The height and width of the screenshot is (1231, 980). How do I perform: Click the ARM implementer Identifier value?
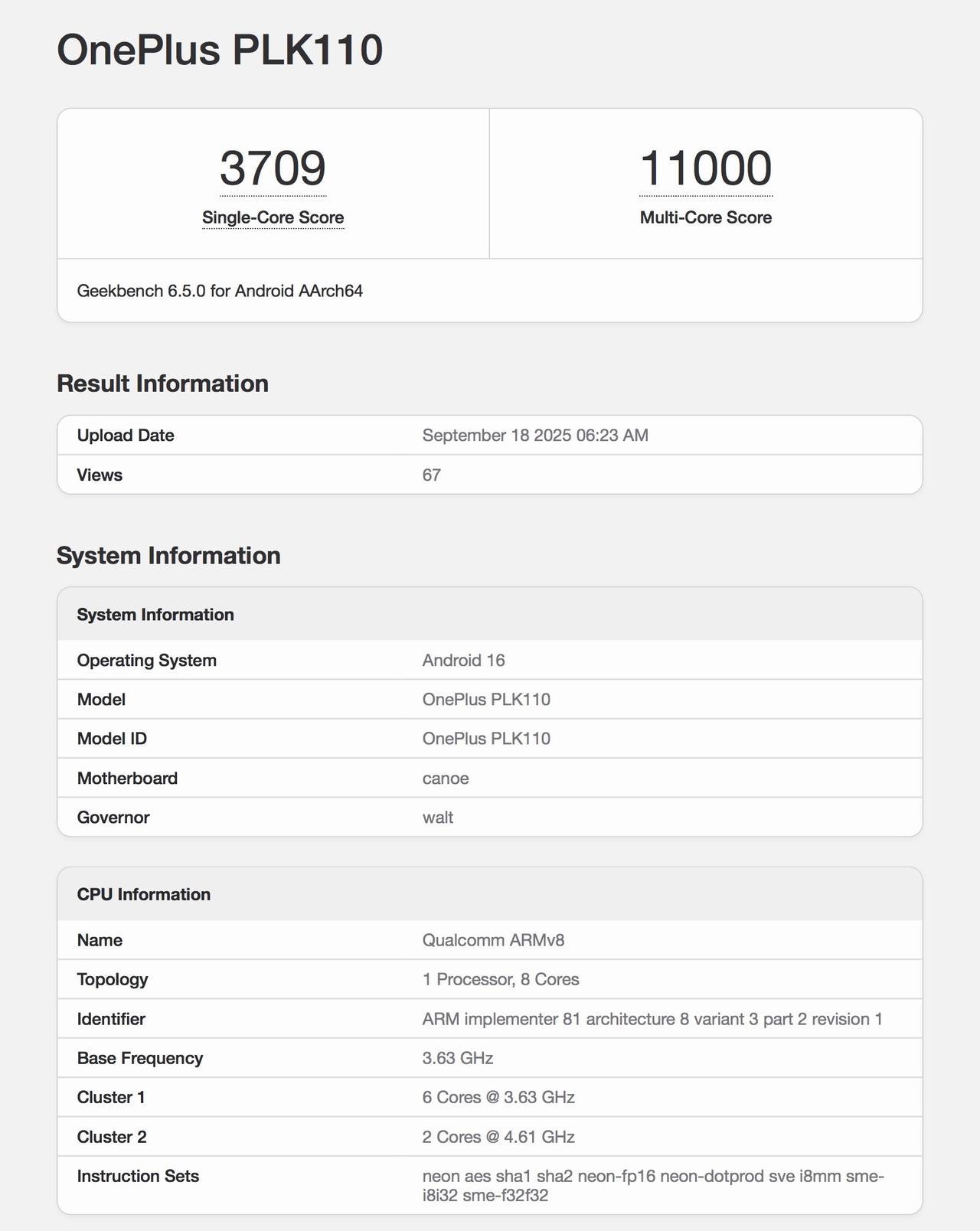click(652, 1019)
